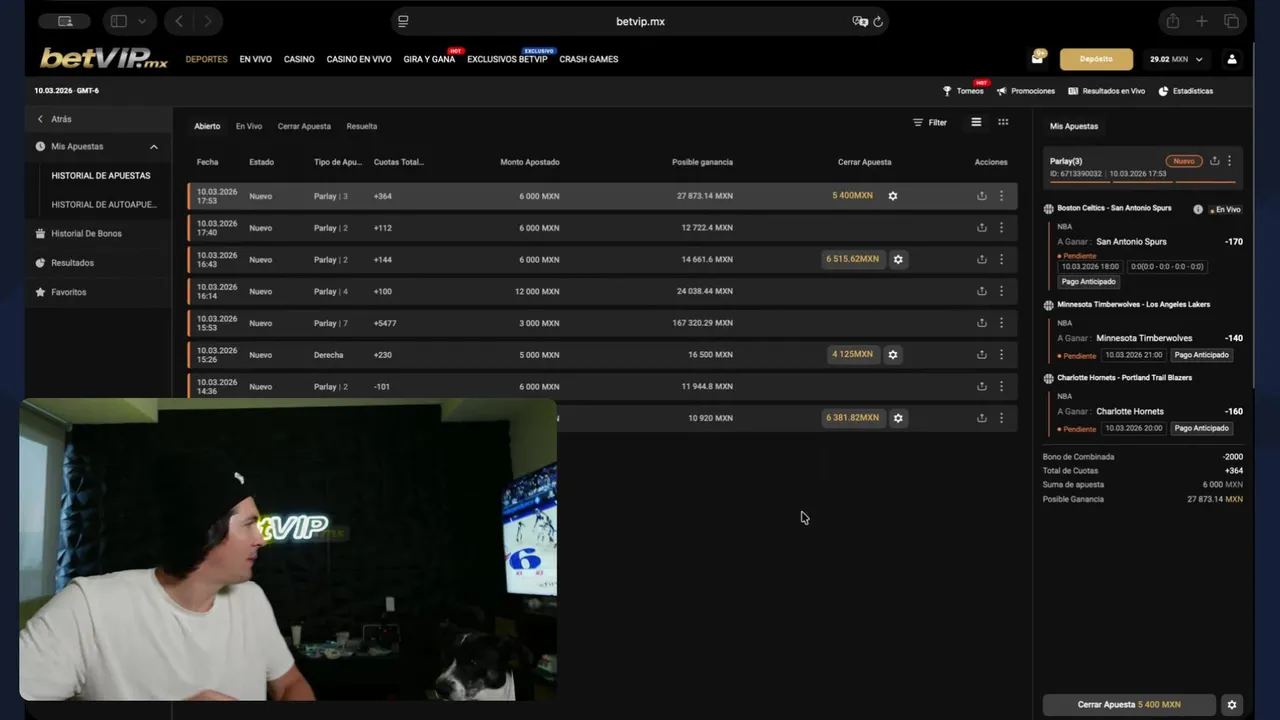Open EXCLUSIVOS BETVIP in navigation
1280x720 pixels.
(507, 59)
